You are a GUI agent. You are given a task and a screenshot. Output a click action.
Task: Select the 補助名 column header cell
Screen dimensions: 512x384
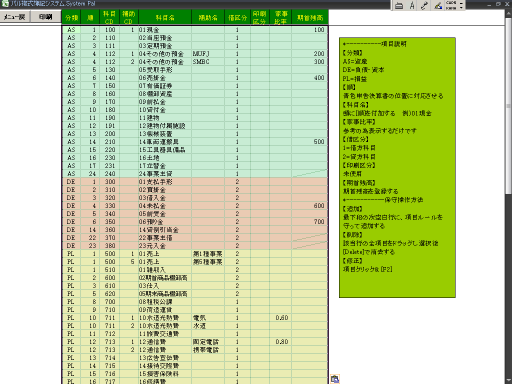[208, 17]
